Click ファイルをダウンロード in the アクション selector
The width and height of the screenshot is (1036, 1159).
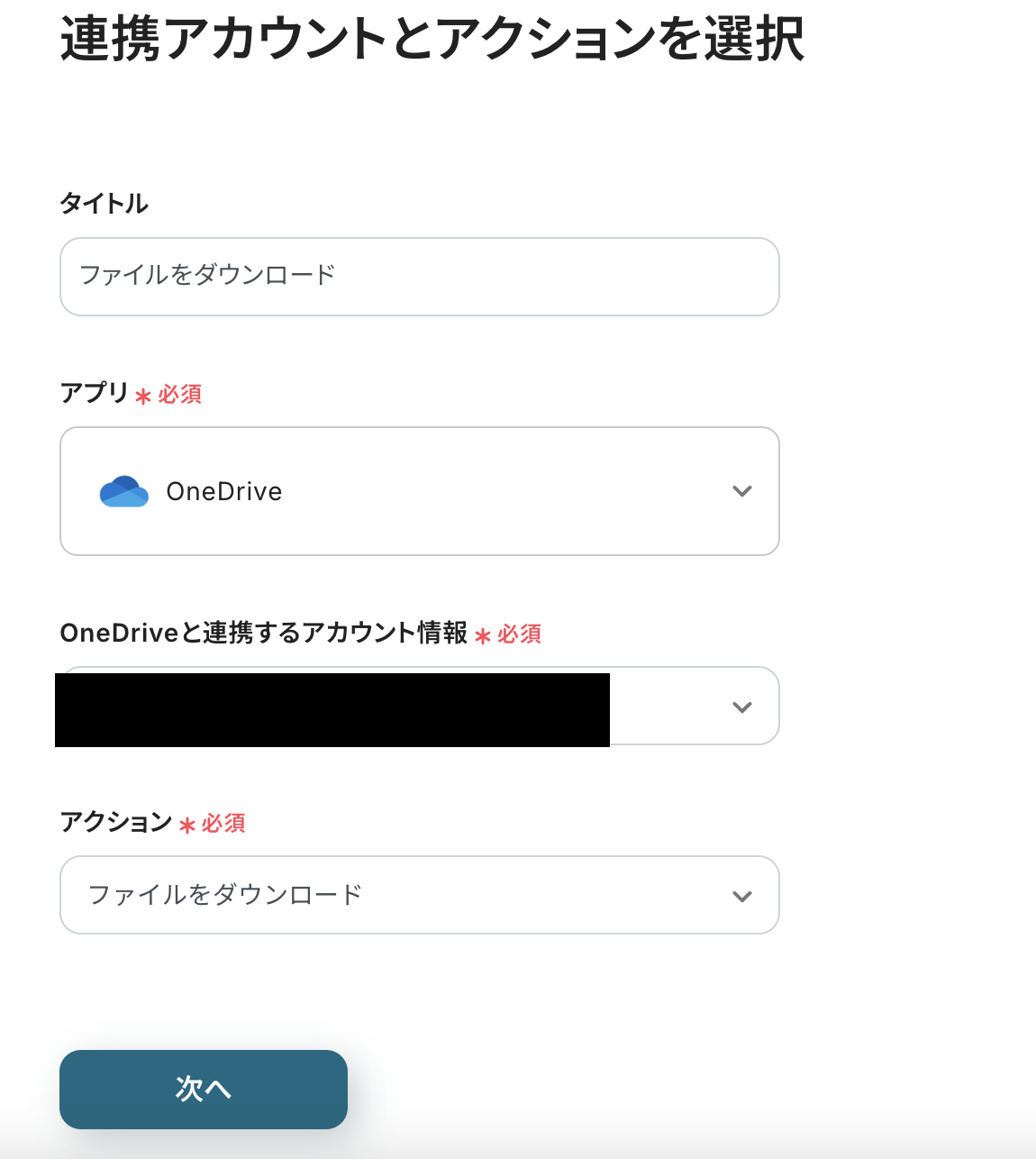[225, 895]
